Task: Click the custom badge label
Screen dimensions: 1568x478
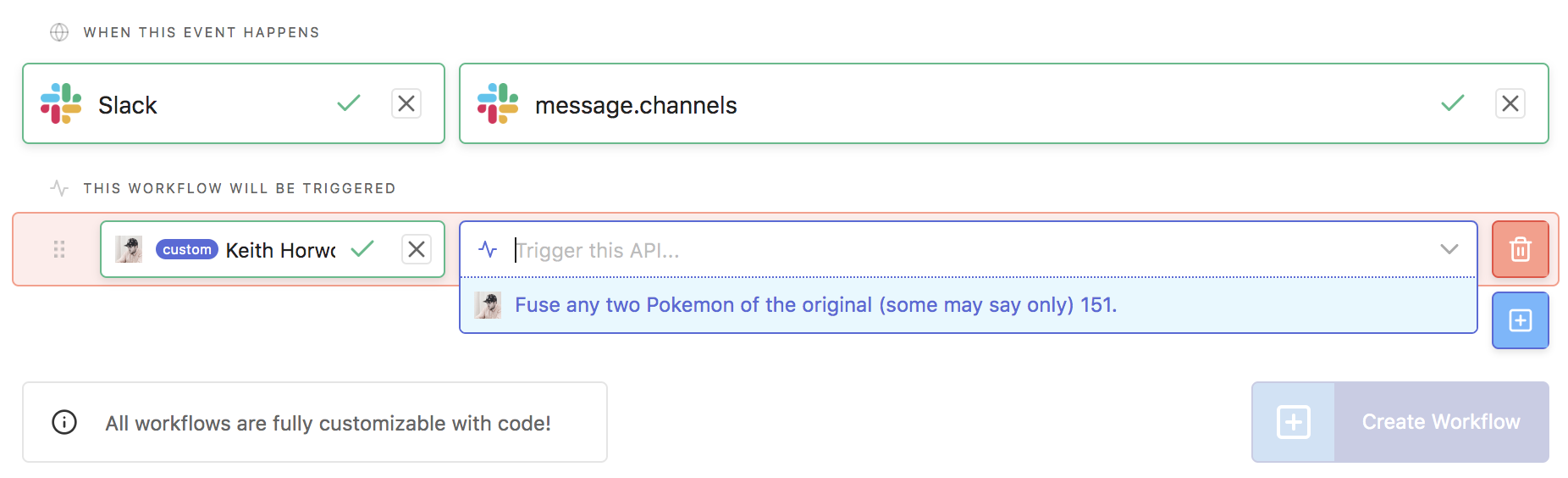Action: [x=187, y=249]
